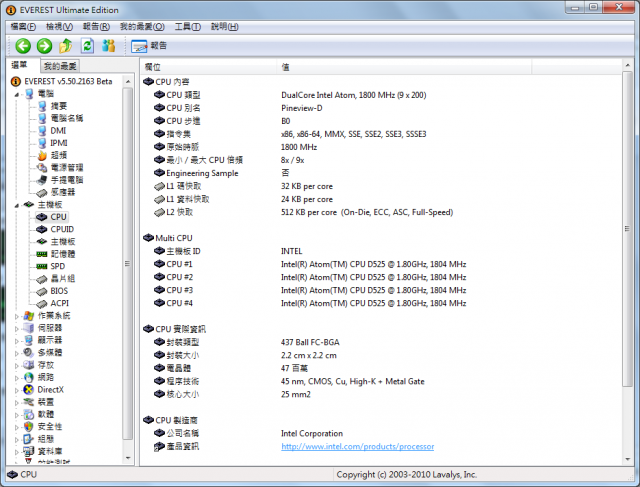Open the 說明(H) menu
The image size is (640, 487).
coord(224,27)
